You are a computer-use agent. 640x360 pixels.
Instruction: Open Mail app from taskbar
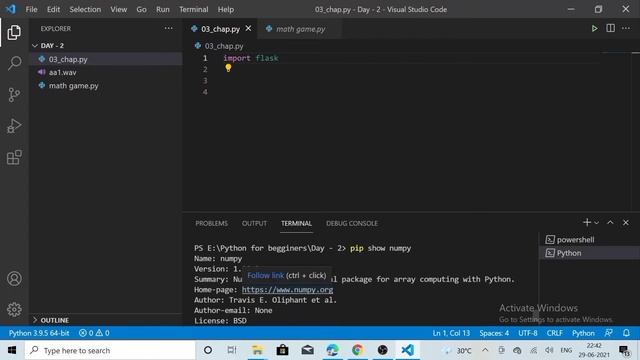[x=307, y=350]
